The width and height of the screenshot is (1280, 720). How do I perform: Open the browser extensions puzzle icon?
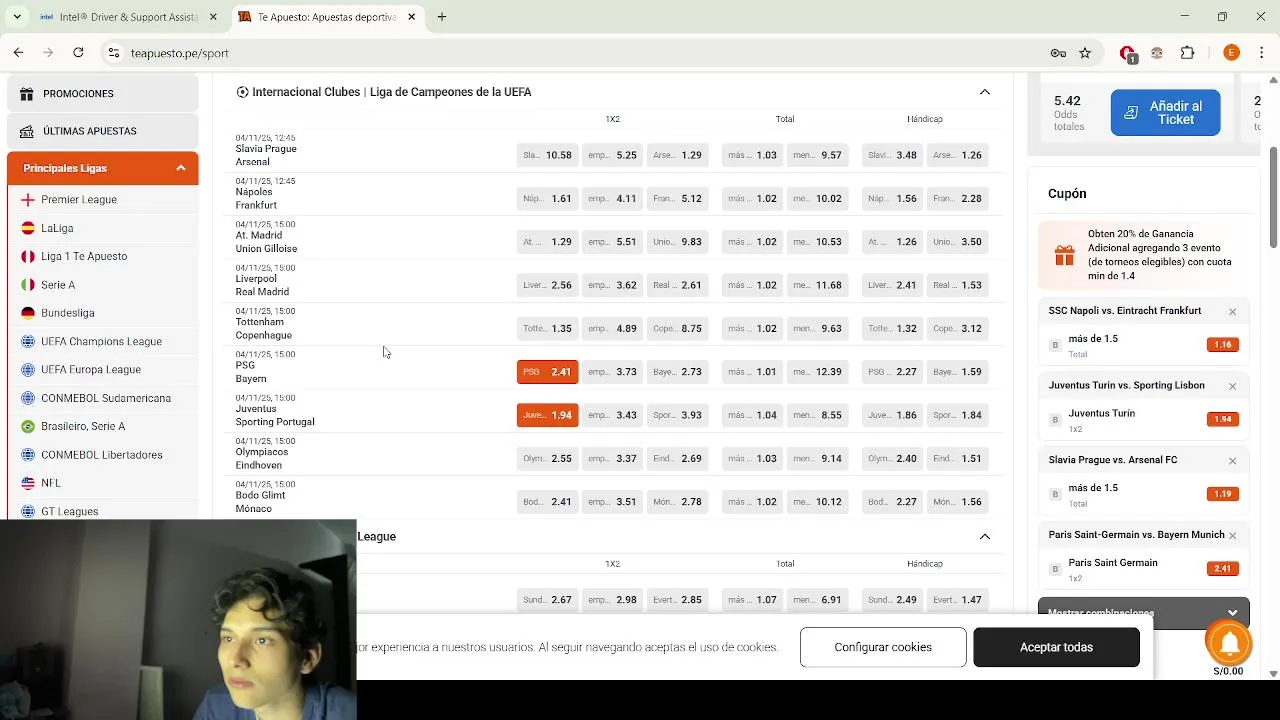coord(1188,53)
